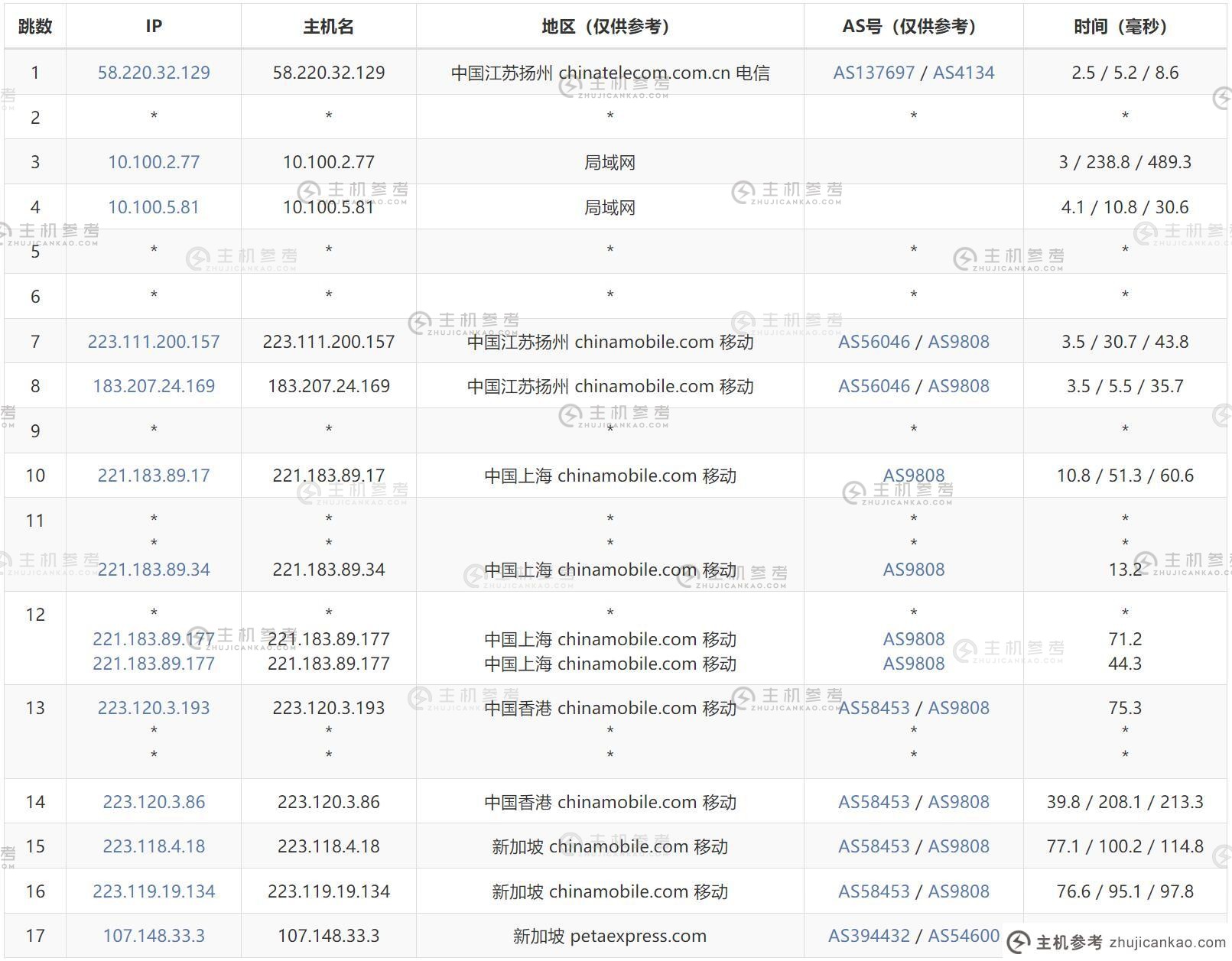Select time value 71.2
The image size is (1232, 961).
[1125, 639]
